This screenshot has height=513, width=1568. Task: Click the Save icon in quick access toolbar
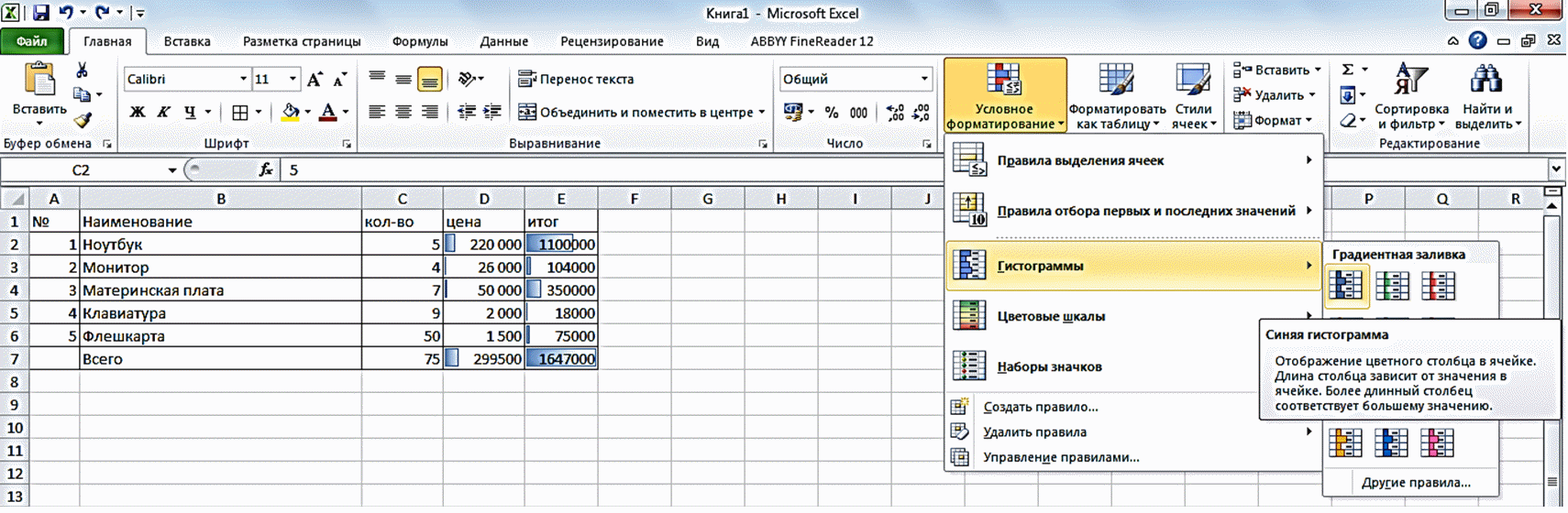(x=40, y=13)
